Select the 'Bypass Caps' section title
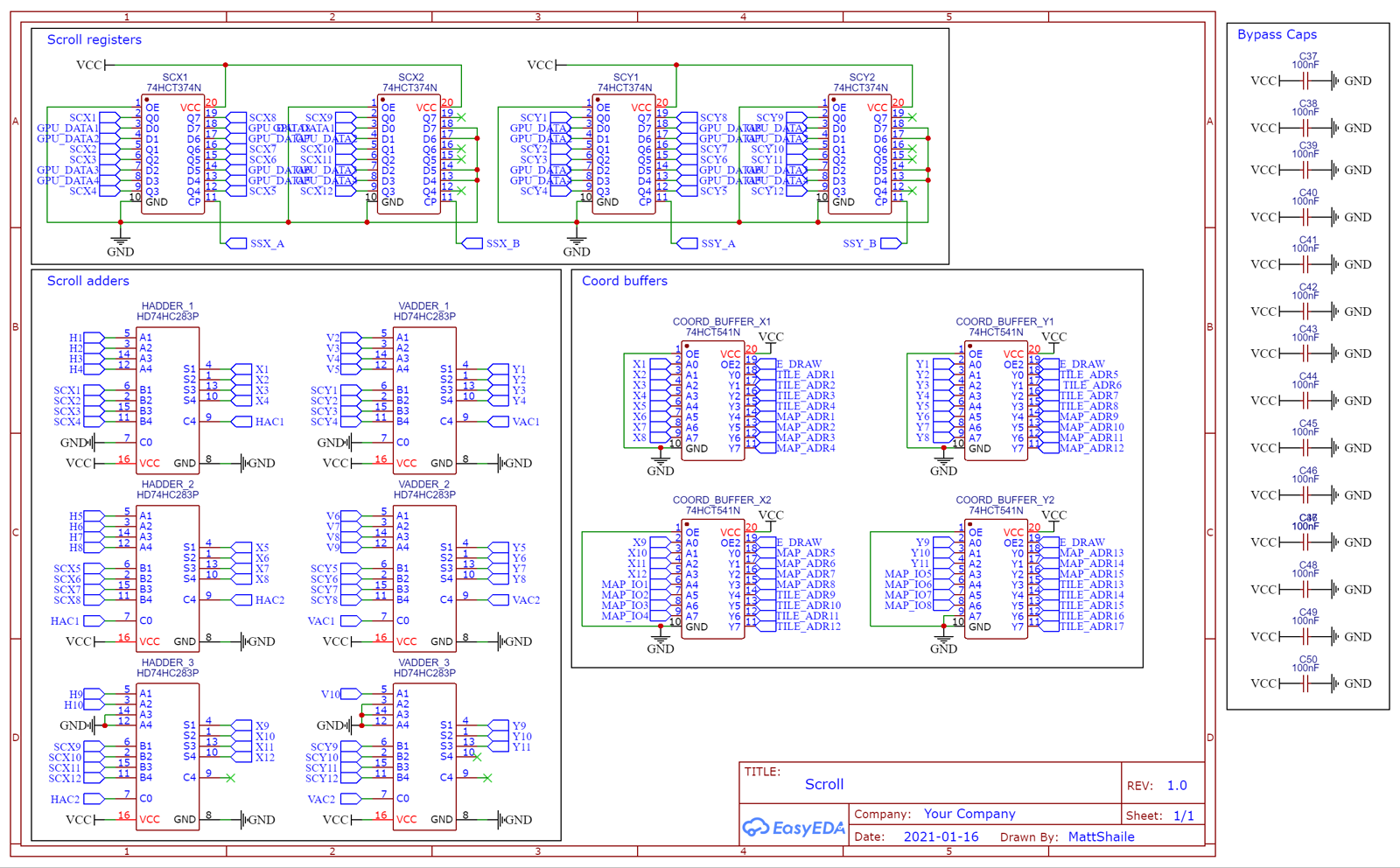1400x868 pixels. 1277,34
